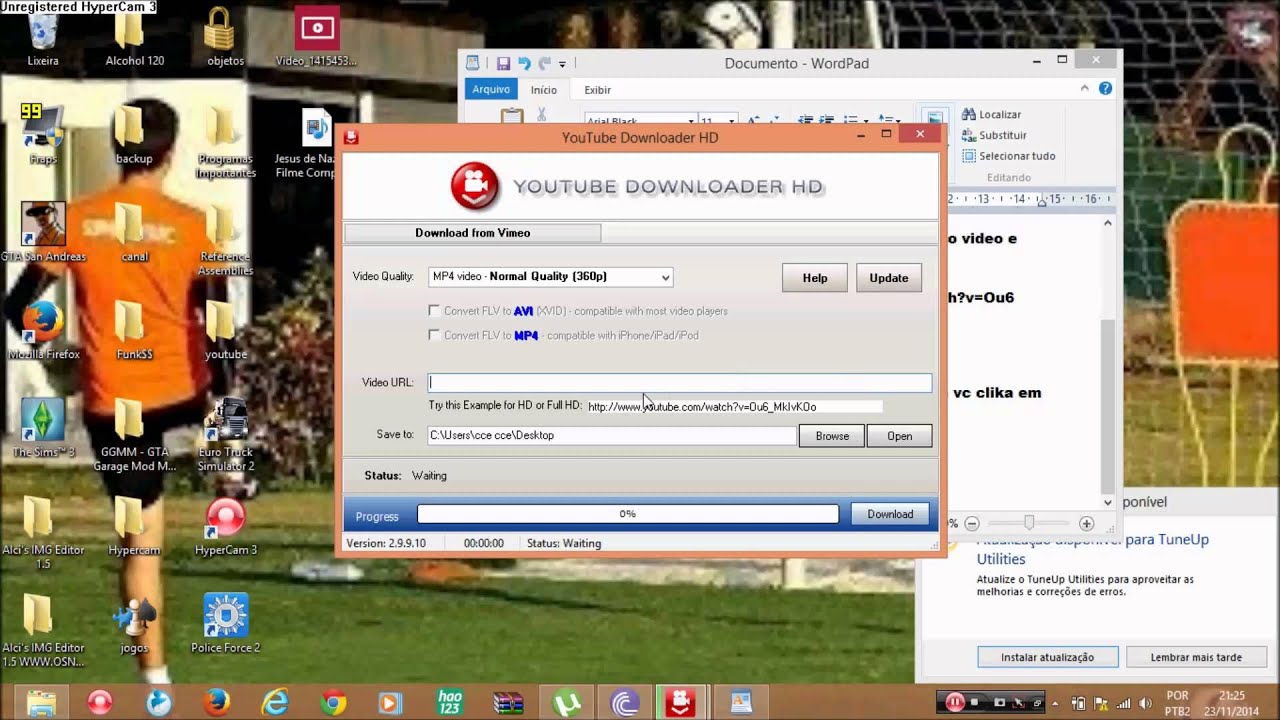Enable Convert FLV to MP4 checkbox
The image size is (1280, 720).
click(434, 335)
